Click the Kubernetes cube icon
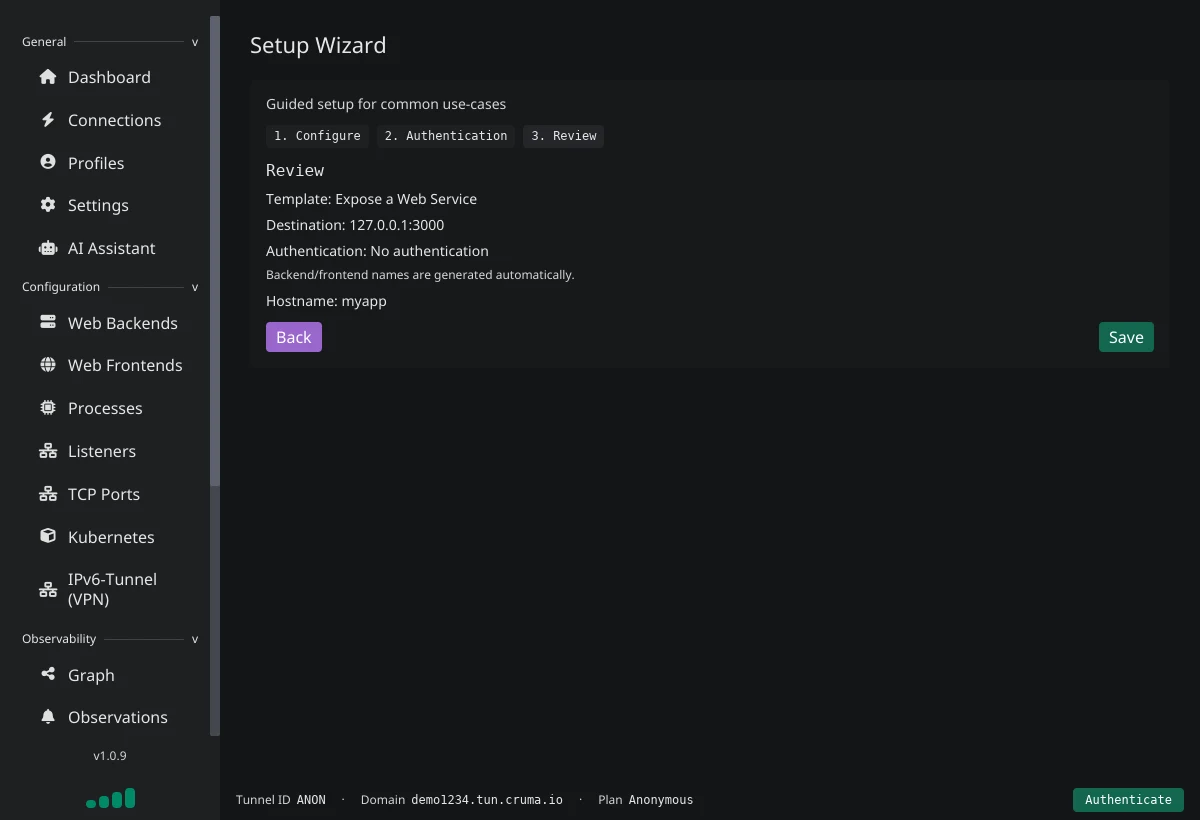 pyautogui.click(x=47, y=536)
